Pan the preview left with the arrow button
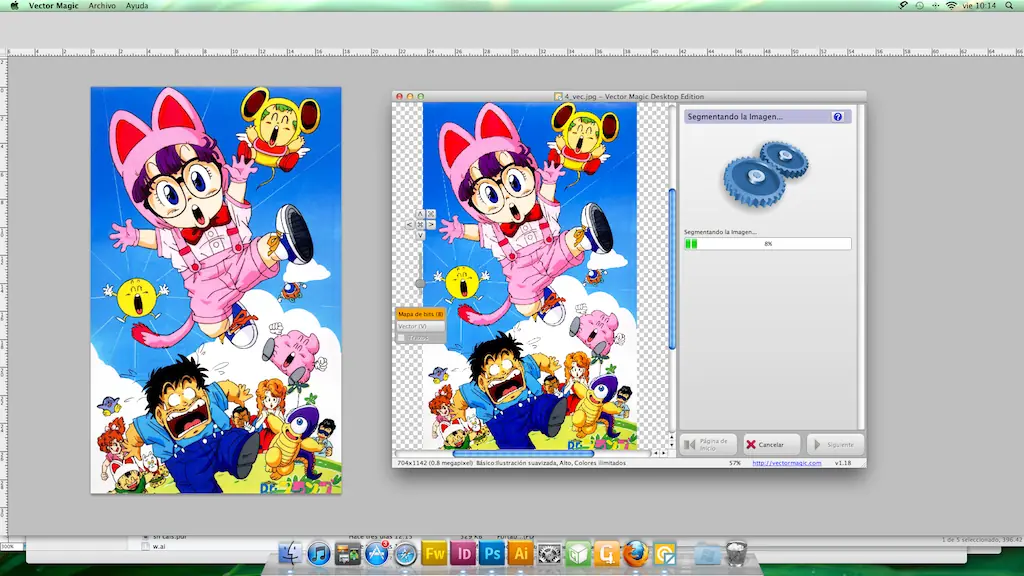1024x576 pixels. (x=409, y=225)
